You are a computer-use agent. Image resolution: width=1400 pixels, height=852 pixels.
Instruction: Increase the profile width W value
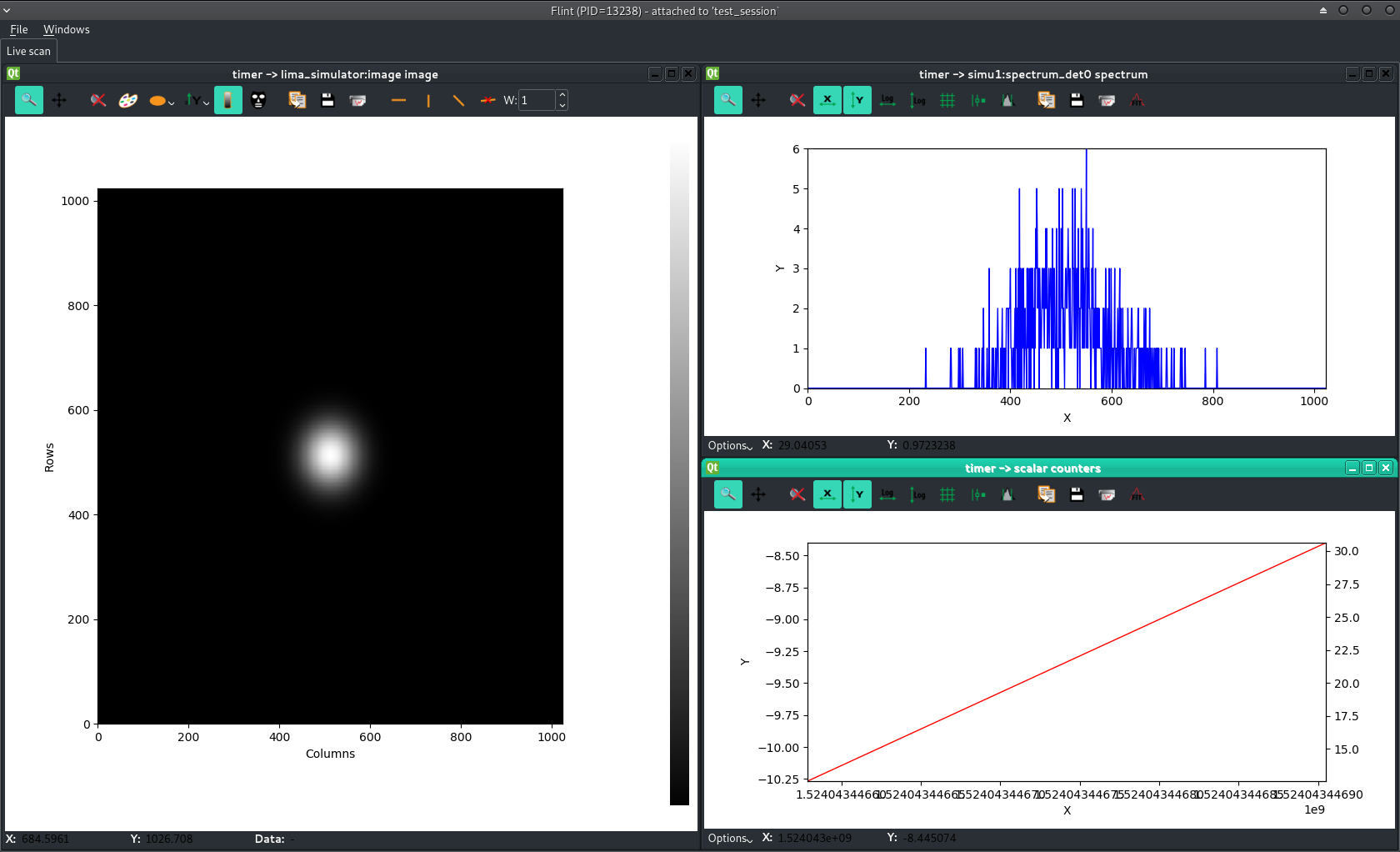pyautogui.click(x=562, y=95)
